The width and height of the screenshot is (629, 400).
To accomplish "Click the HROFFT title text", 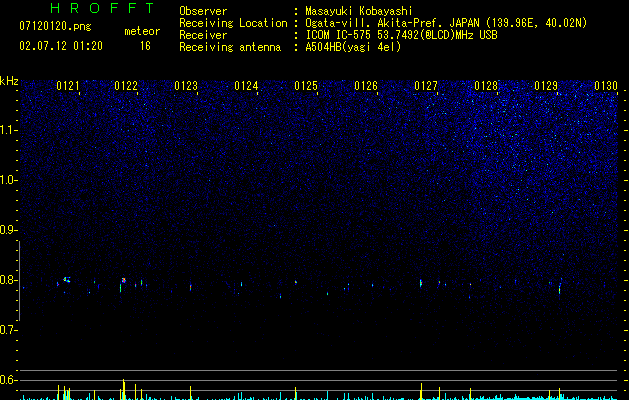I will pos(102,8).
